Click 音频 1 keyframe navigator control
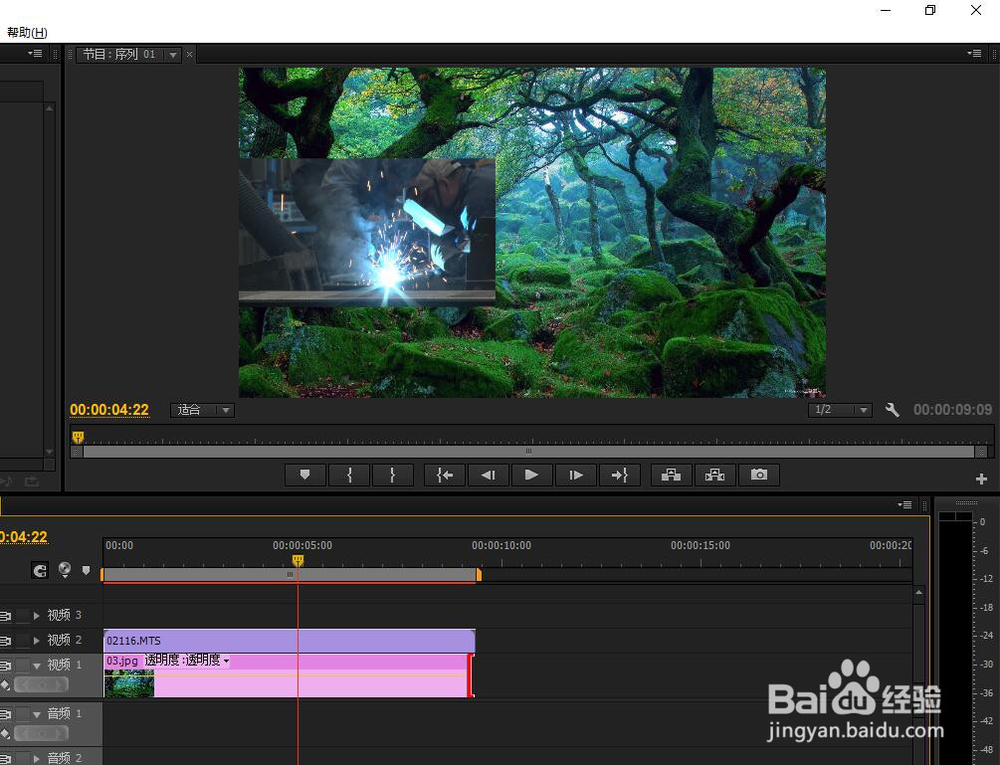The width and height of the screenshot is (1000, 765). (41, 734)
